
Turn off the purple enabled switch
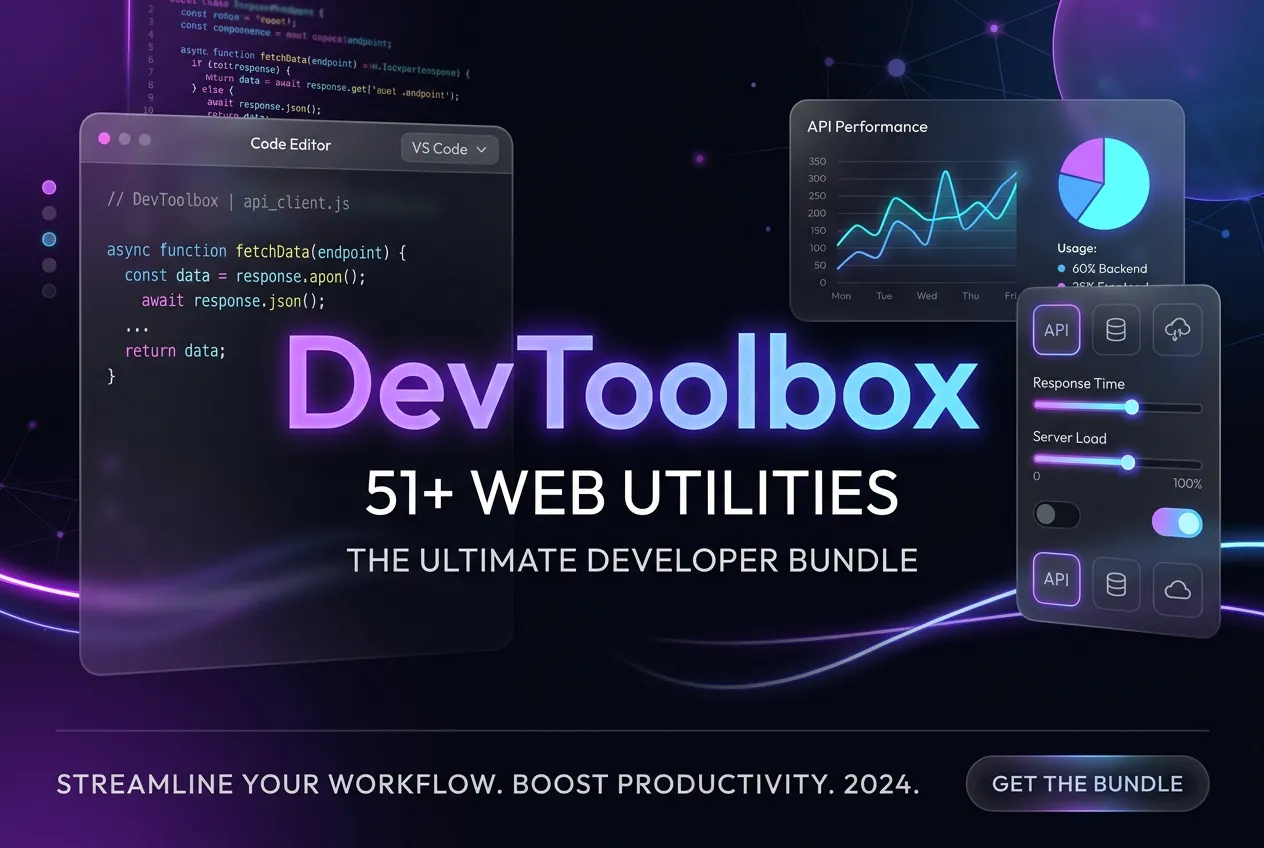point(1177,522)
